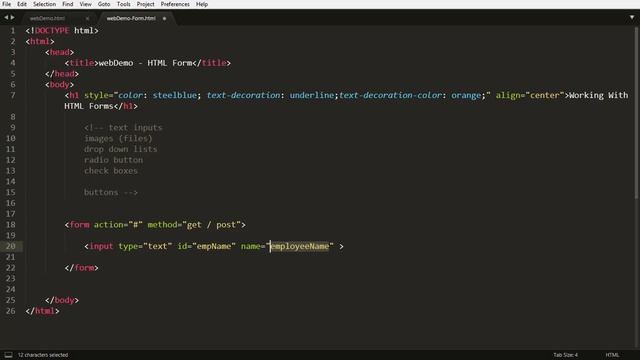Open the tab list dropdown arrow

(x=632, y=18)
